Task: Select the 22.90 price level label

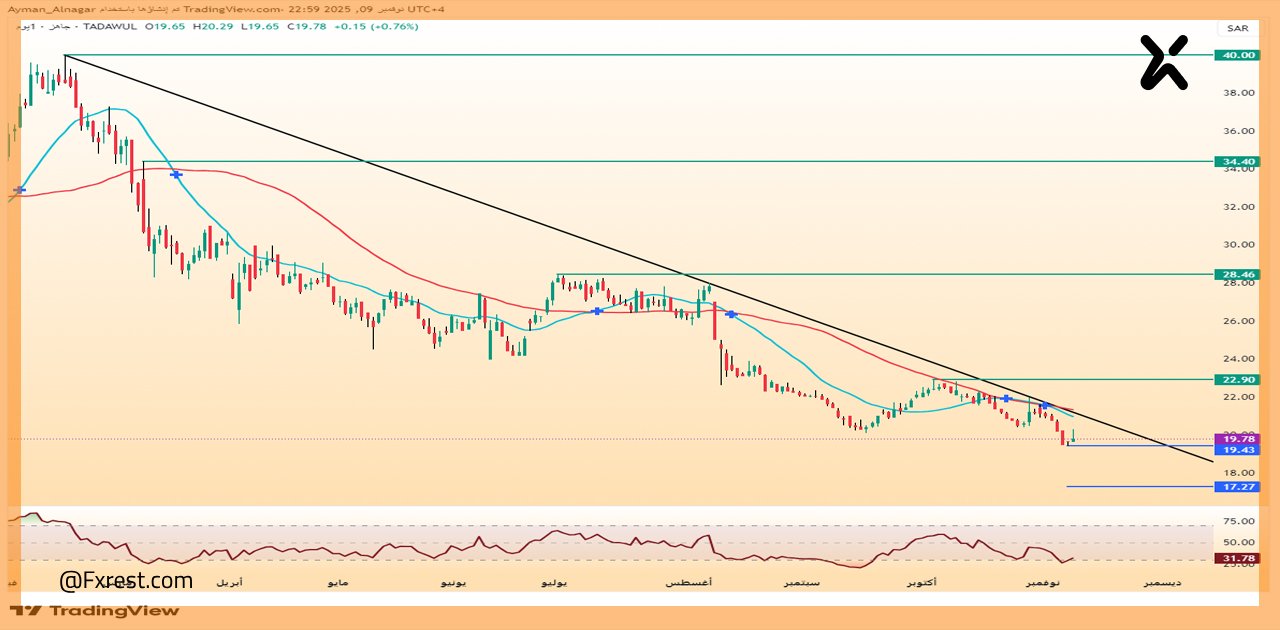Action: click(1236, 379)
